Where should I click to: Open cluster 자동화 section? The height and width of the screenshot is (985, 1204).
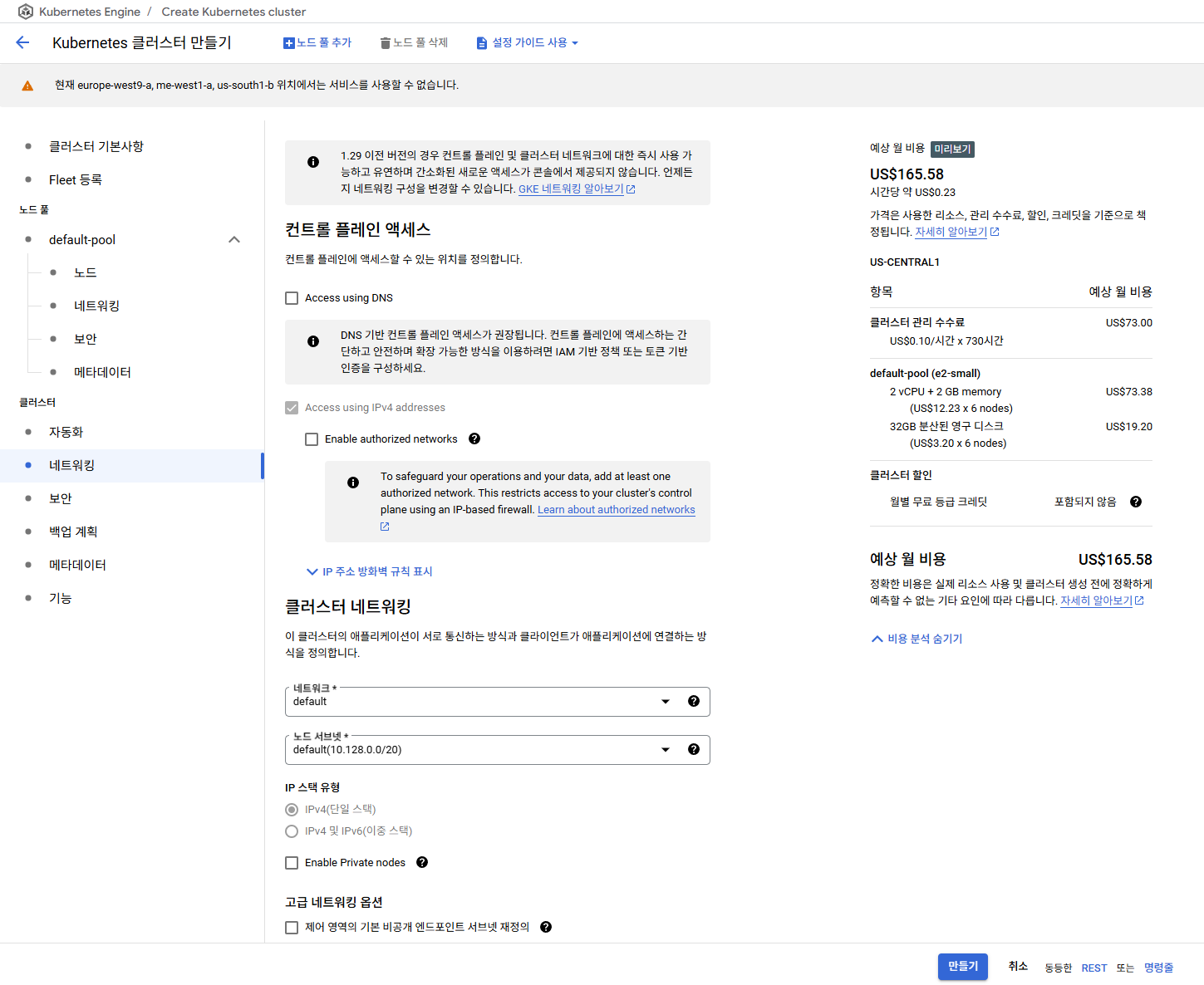coord(66,432)
